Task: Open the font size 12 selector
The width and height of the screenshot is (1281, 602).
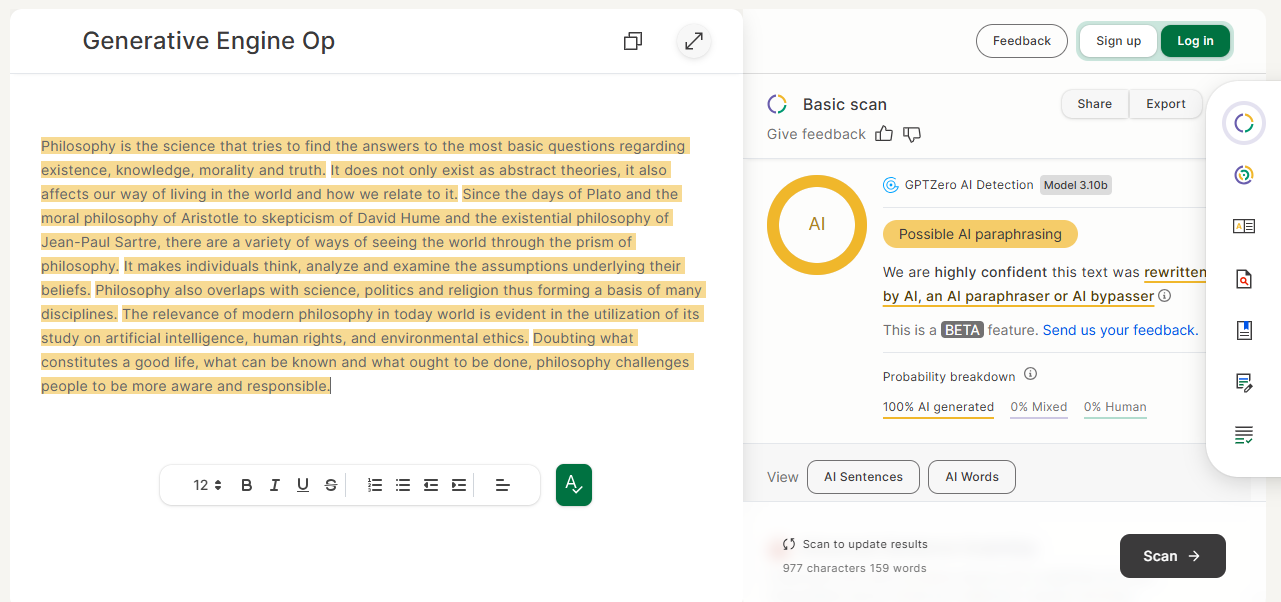Action: click(x=207, y=485)
